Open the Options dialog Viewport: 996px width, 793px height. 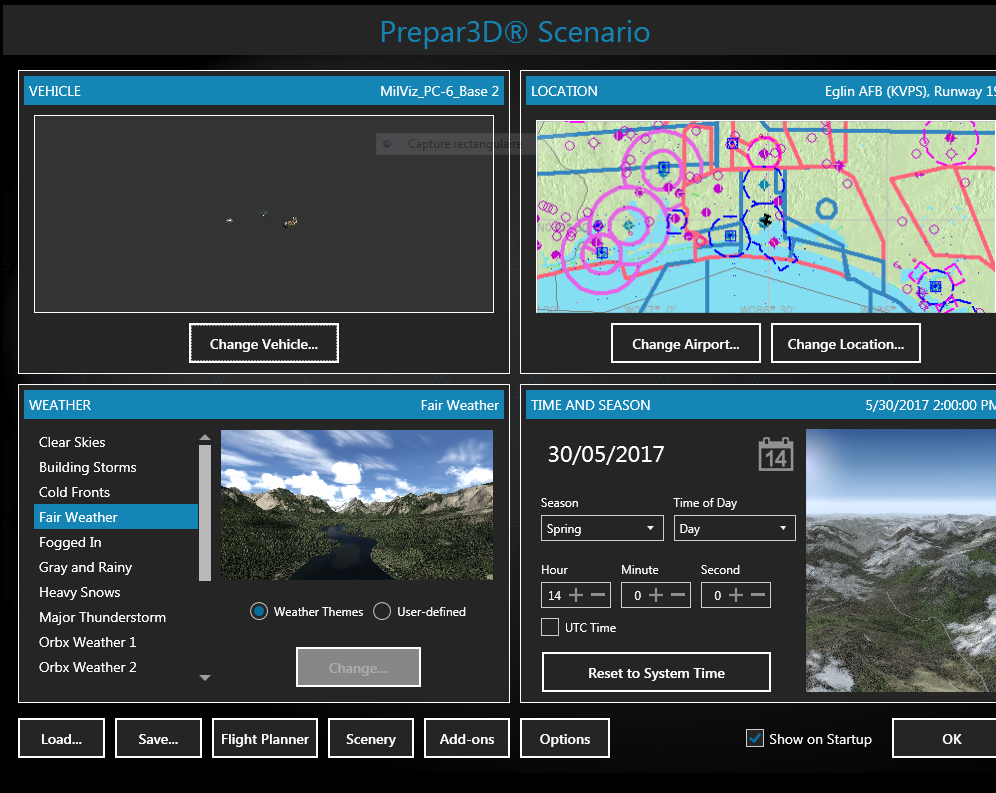[x=565, y=738]
